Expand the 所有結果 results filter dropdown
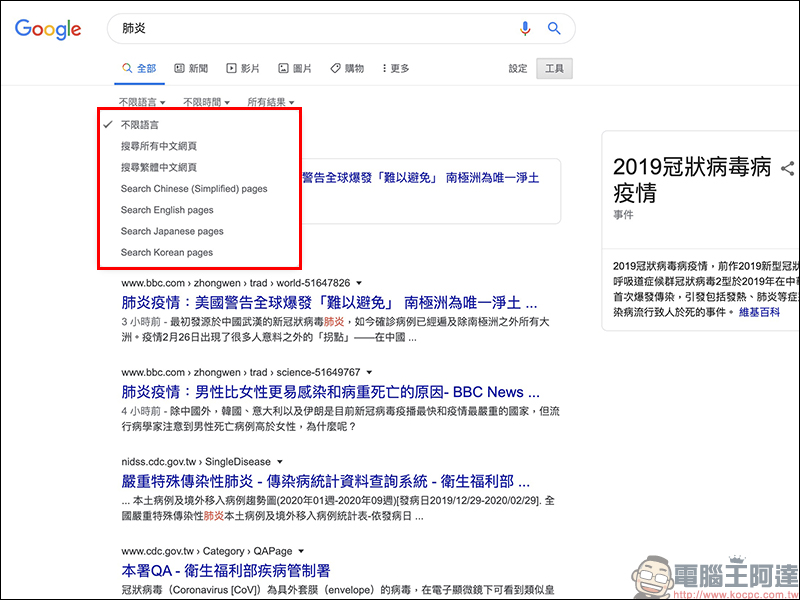This screenshot has height=600, width=800. click(270, 102)
